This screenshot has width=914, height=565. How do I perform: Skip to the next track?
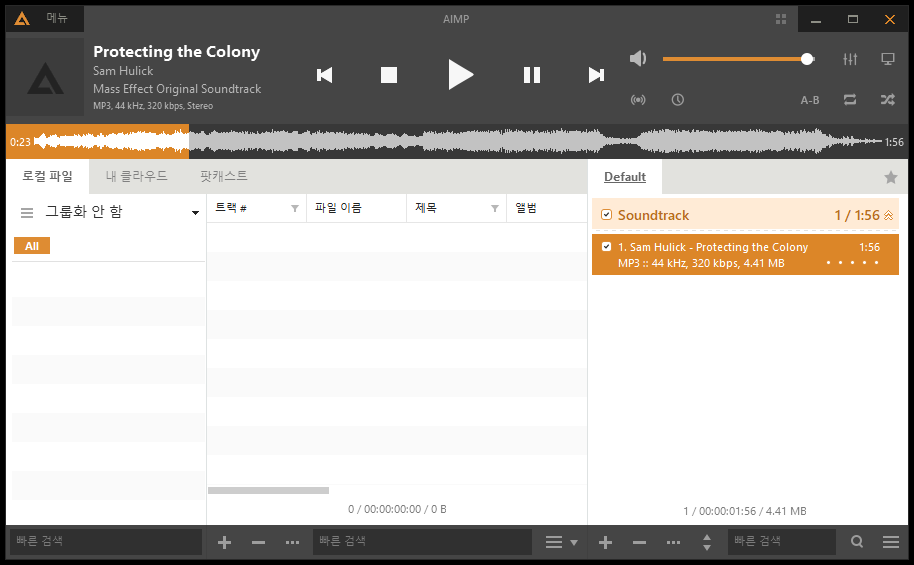(596, 75)
